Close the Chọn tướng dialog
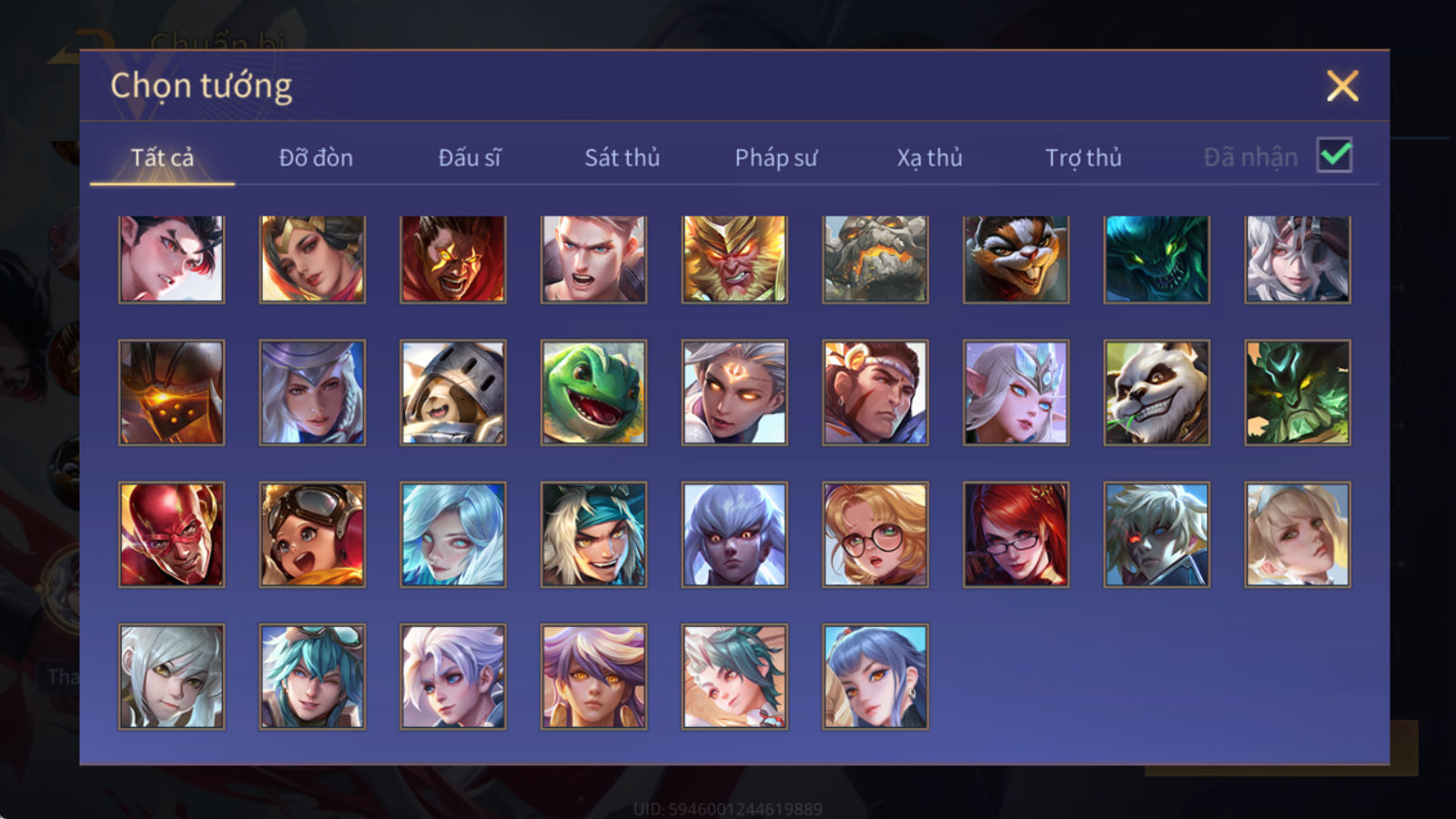 1342,86
